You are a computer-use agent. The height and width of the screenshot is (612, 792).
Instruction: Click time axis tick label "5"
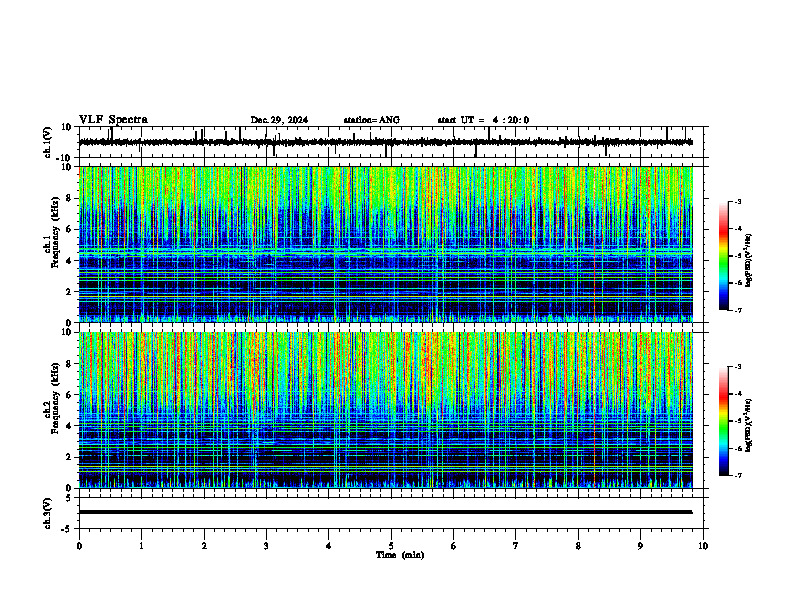pyautogui.click(x=391, y=546)
